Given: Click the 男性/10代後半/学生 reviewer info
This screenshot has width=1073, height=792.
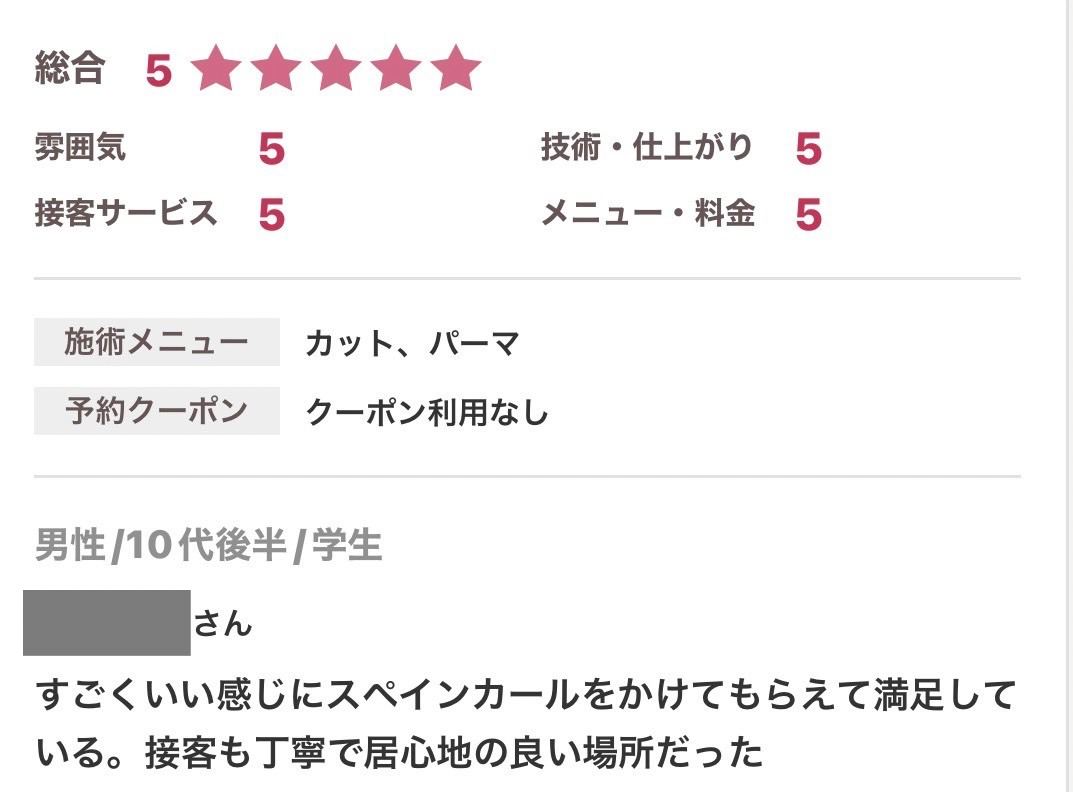Looking at the screenshot, I should pyautogui.click(x=208, y=546).
